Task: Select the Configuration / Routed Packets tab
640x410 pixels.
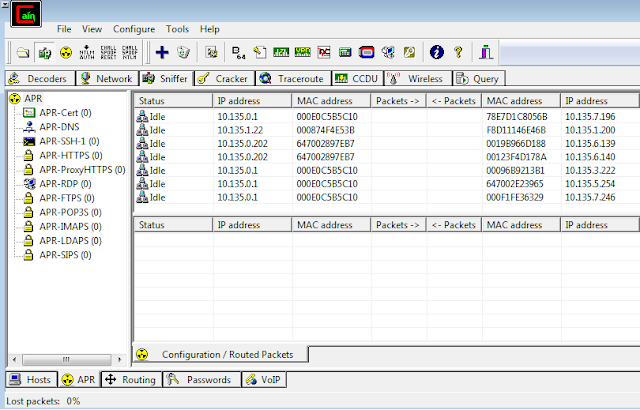Action: pos(220,354)
